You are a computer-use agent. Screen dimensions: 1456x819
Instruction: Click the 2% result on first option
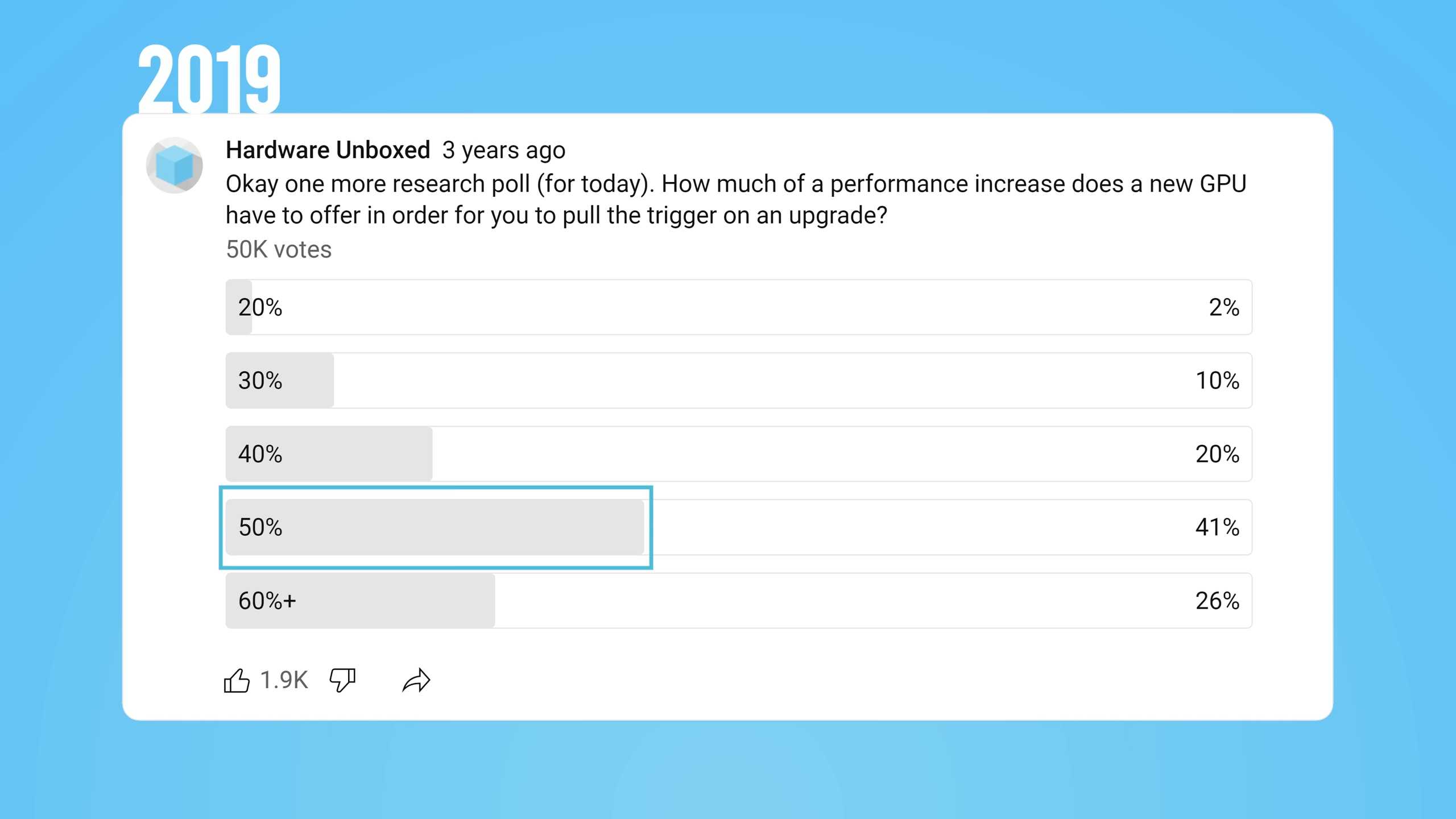click(x=1224, y=308)
